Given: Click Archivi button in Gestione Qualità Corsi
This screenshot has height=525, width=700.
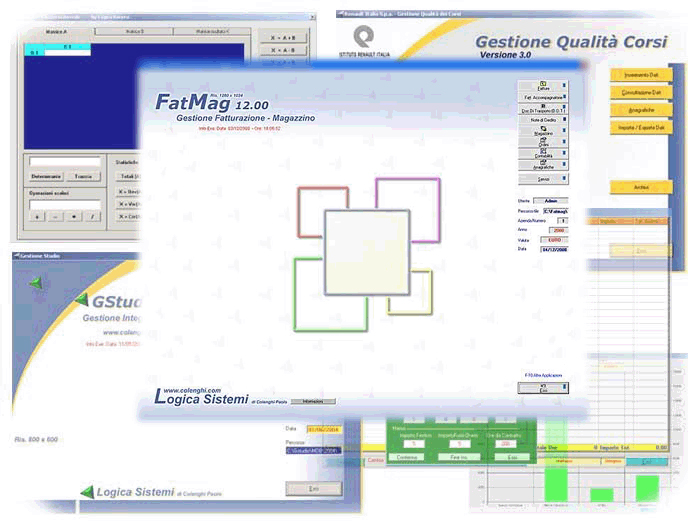Looking at the screenshot, I should pyautogui.click(x=641, y=188).
